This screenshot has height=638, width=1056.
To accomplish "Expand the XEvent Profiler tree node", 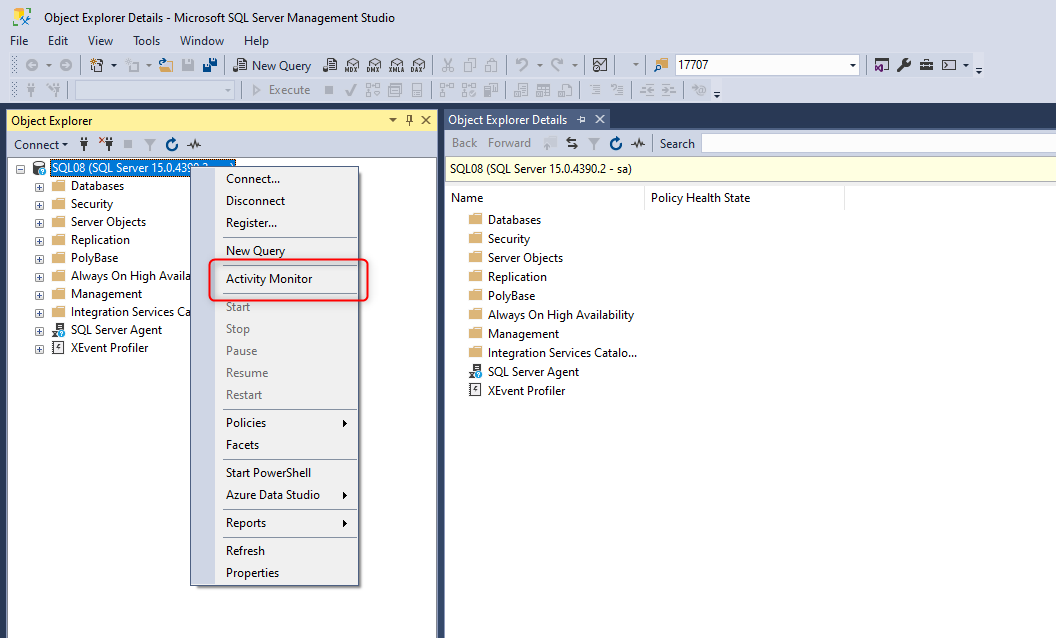I will coord(40,349).
